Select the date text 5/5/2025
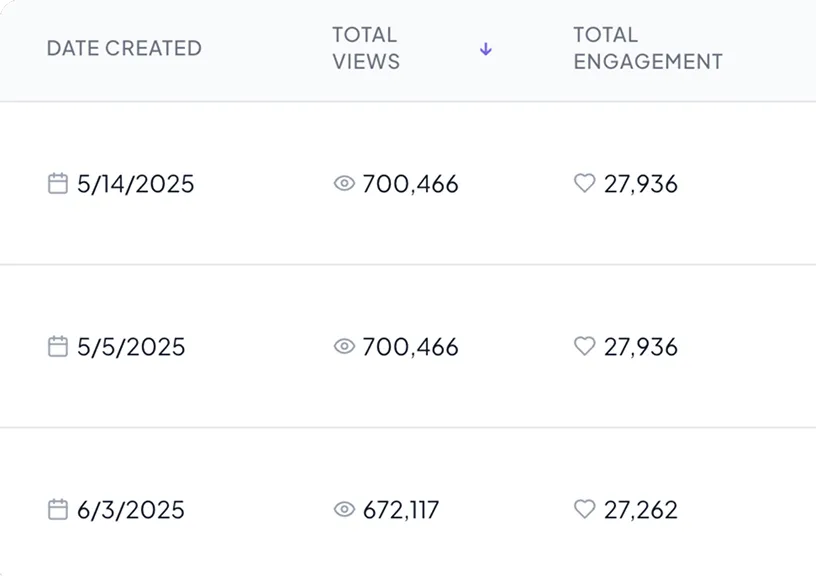The width and height of the screenshot is (816, 576). tap(131, 347)
